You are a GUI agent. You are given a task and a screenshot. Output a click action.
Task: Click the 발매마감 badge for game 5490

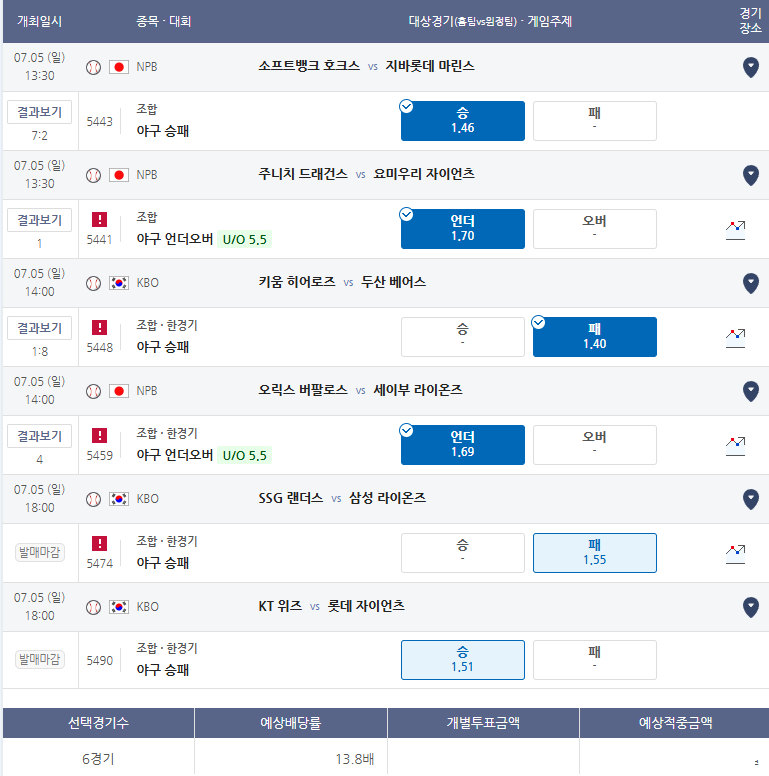point(40,659)
